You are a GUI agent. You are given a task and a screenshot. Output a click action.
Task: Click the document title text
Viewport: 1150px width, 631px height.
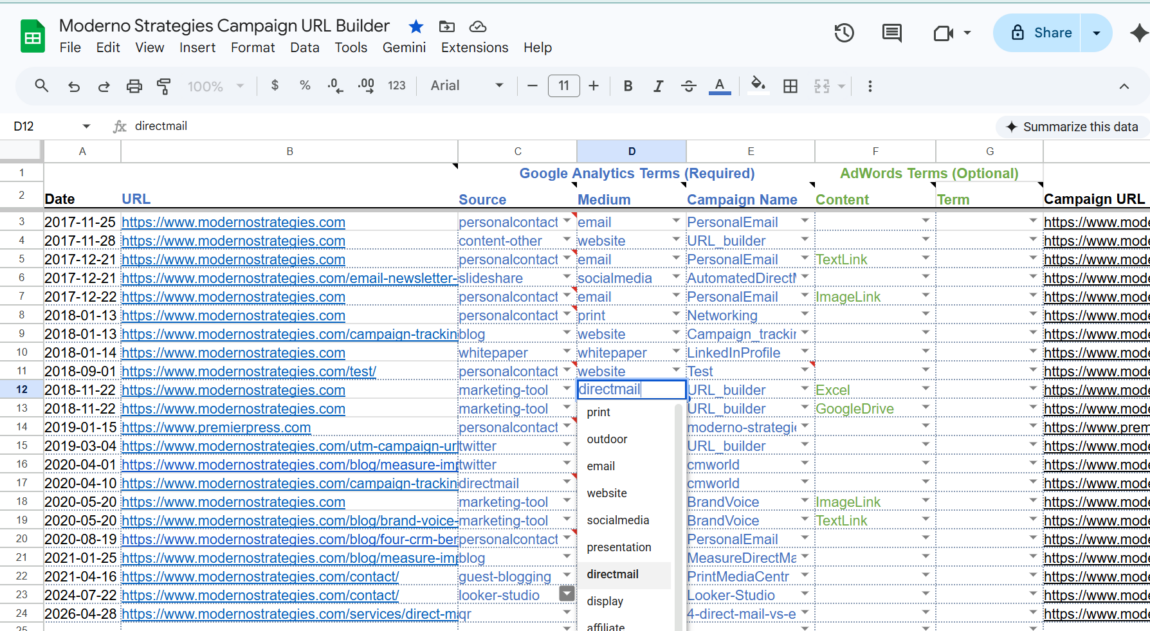pos(224,26)
